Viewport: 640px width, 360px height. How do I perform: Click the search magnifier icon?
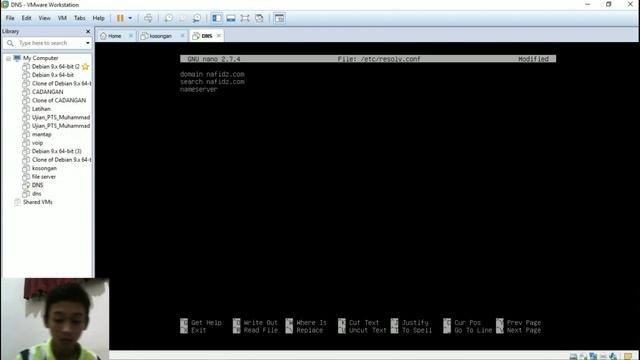pyautogui.click(x=10, y=43)
